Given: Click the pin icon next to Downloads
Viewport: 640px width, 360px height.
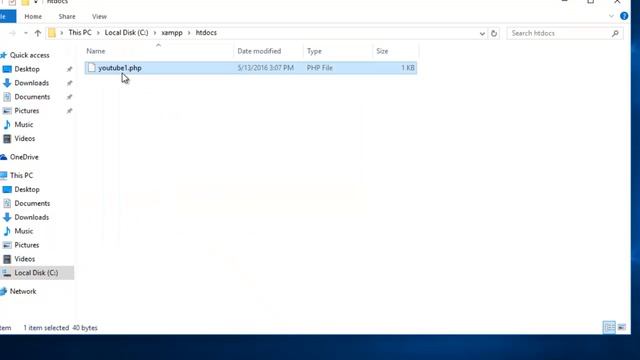Looking at the screenshot, I should (x=69, y=83).
